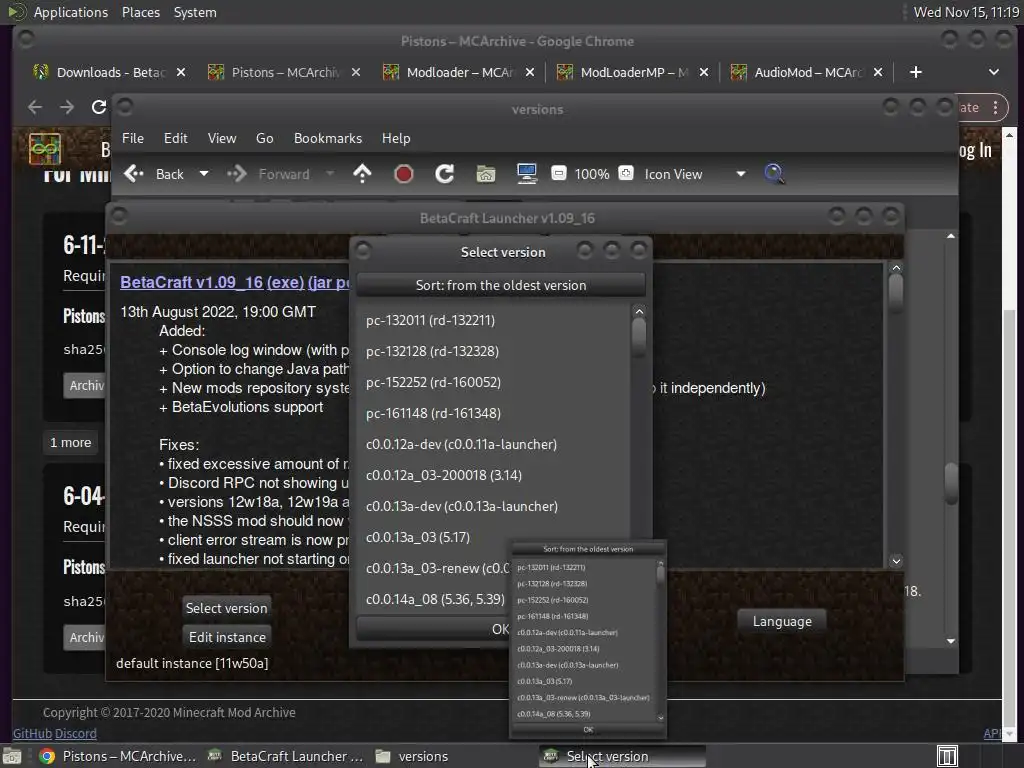Expand Back history dropdown arrow

pos(204,174)
